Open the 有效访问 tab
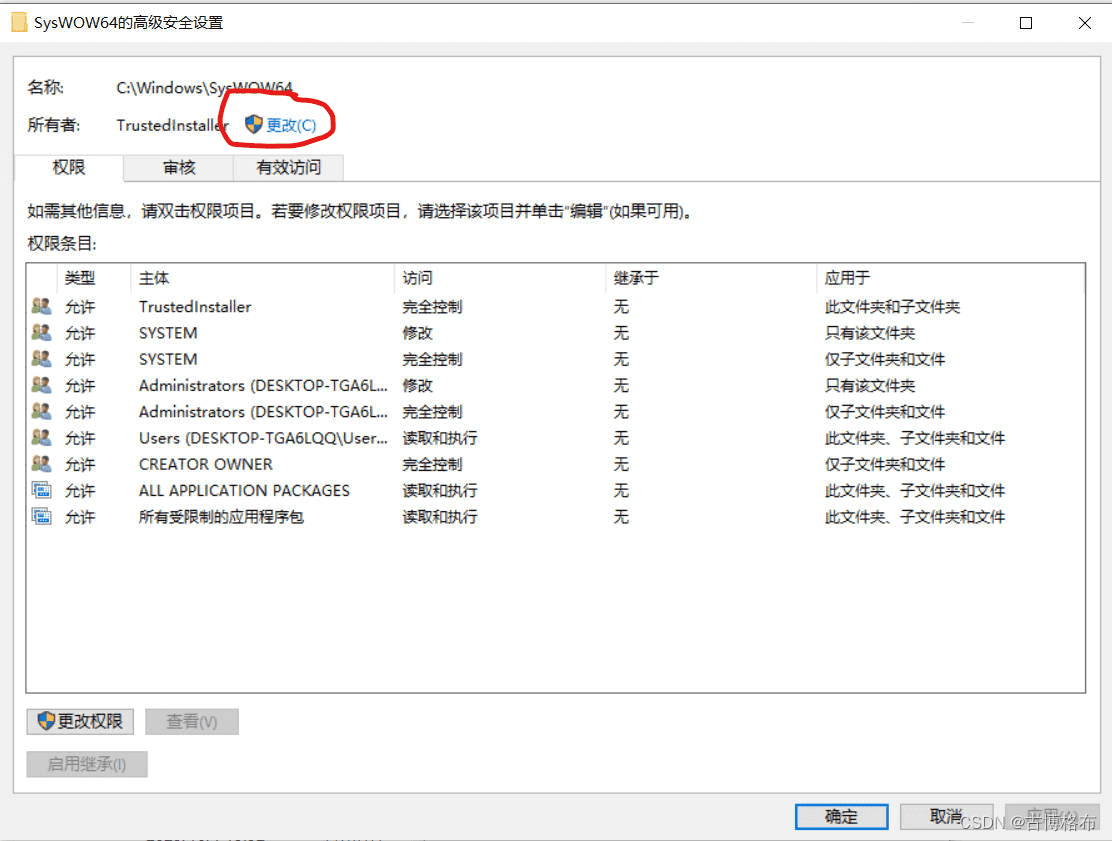Viewport: 1112px width, 841px height. [x=288, y=168]
